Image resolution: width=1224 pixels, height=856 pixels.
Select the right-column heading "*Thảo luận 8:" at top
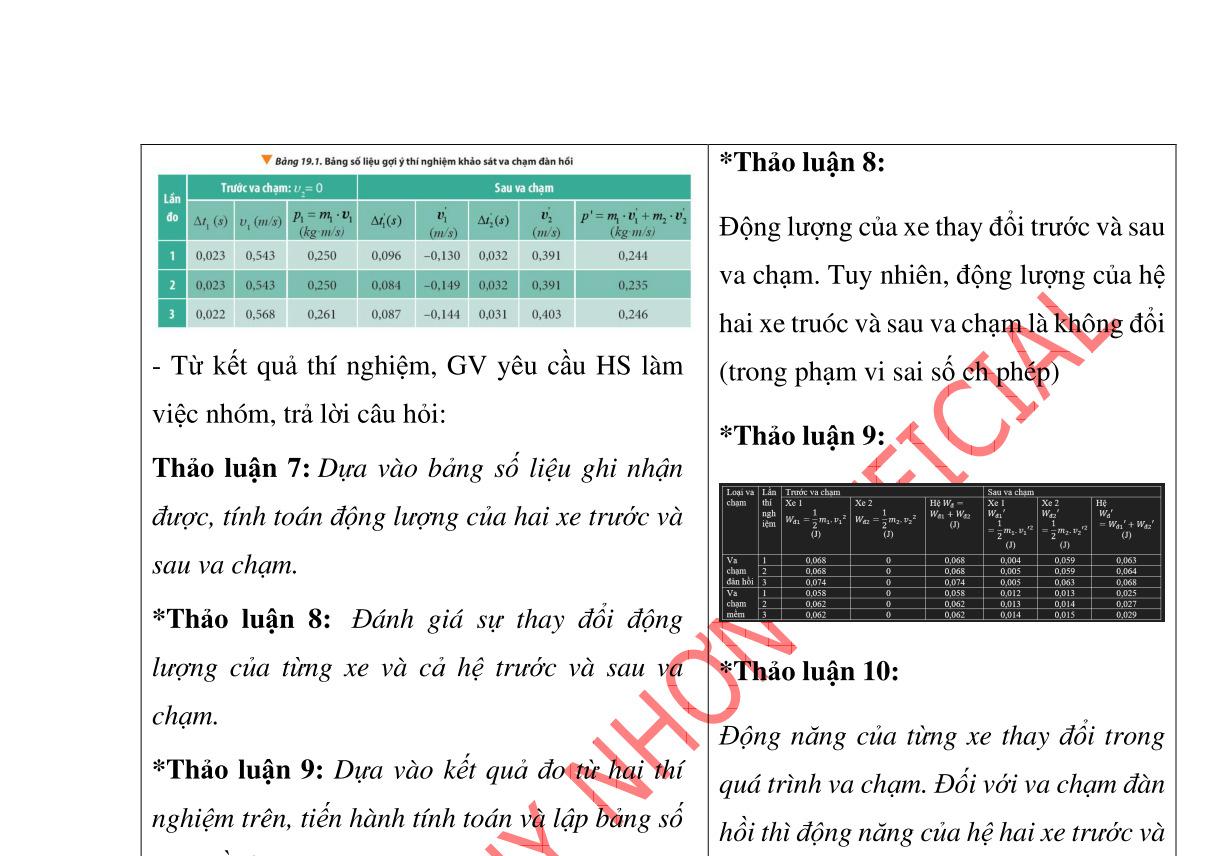(802, 163)
